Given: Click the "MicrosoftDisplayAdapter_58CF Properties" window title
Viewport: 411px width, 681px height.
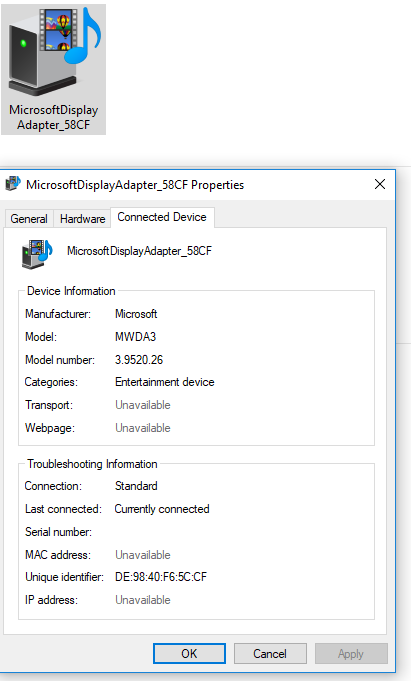Looking at the screenshot, I should (135, 185).
